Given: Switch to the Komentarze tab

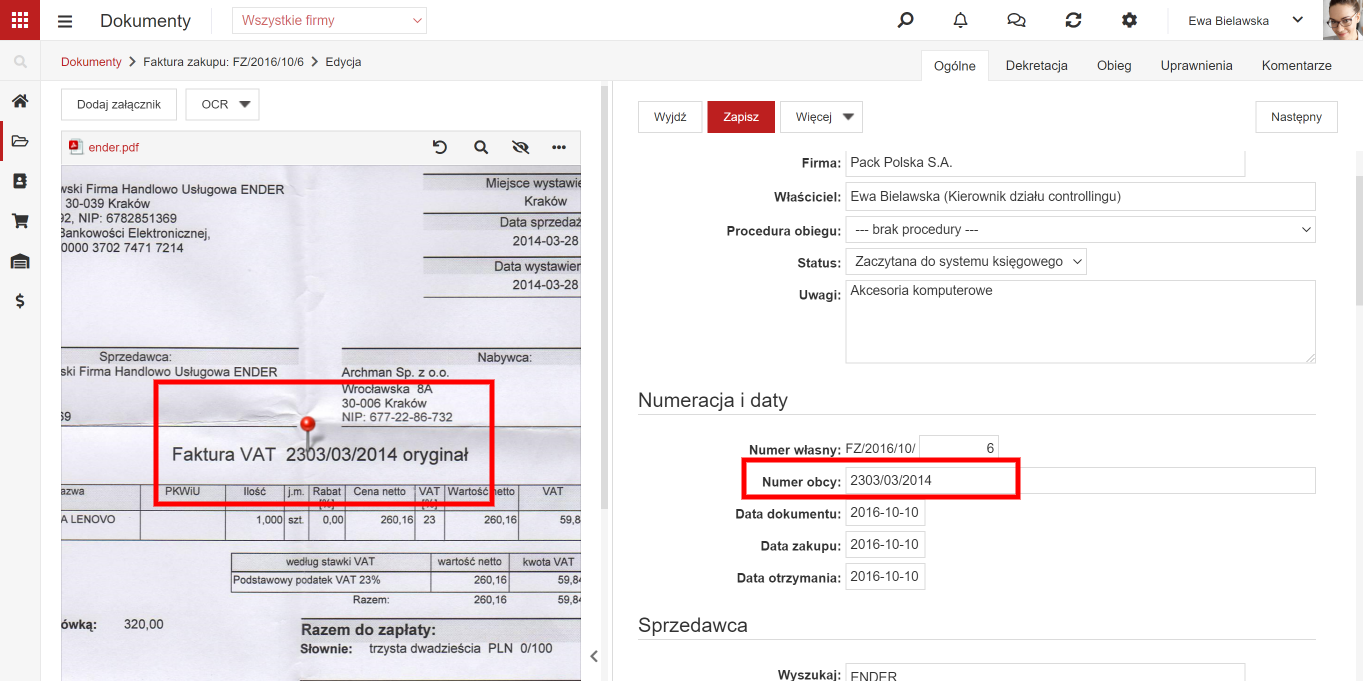Looking at the screenshot, I should pyautogui.click(x=1296, y=65).
